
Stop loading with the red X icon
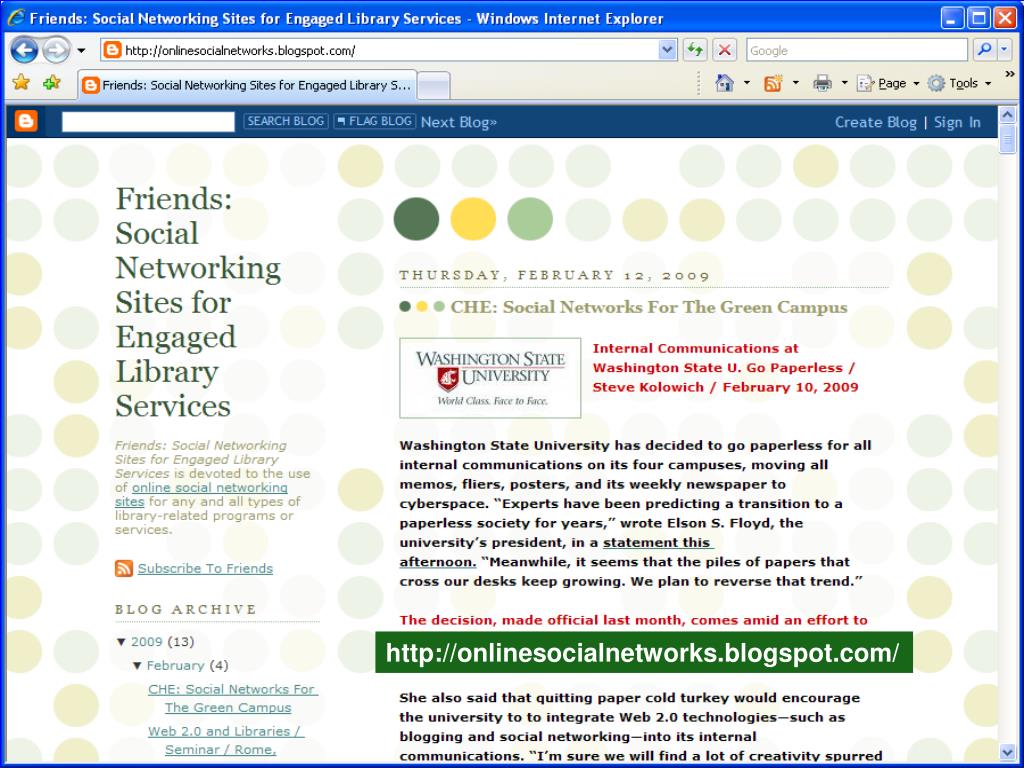click(x=724, y=50)
